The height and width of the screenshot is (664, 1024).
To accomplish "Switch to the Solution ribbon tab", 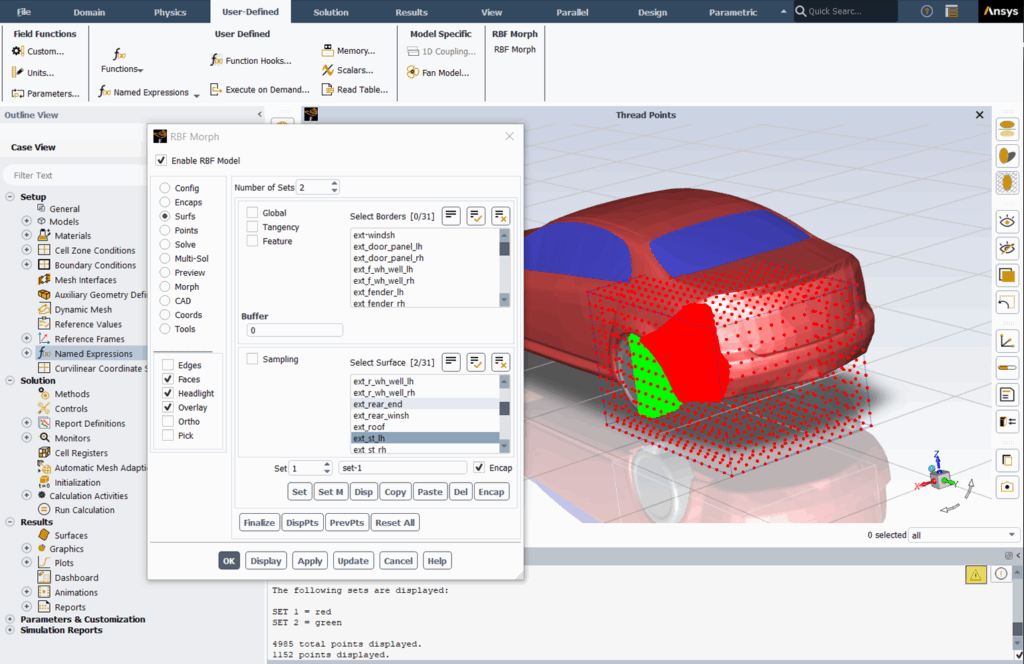I will click(333, 12).
